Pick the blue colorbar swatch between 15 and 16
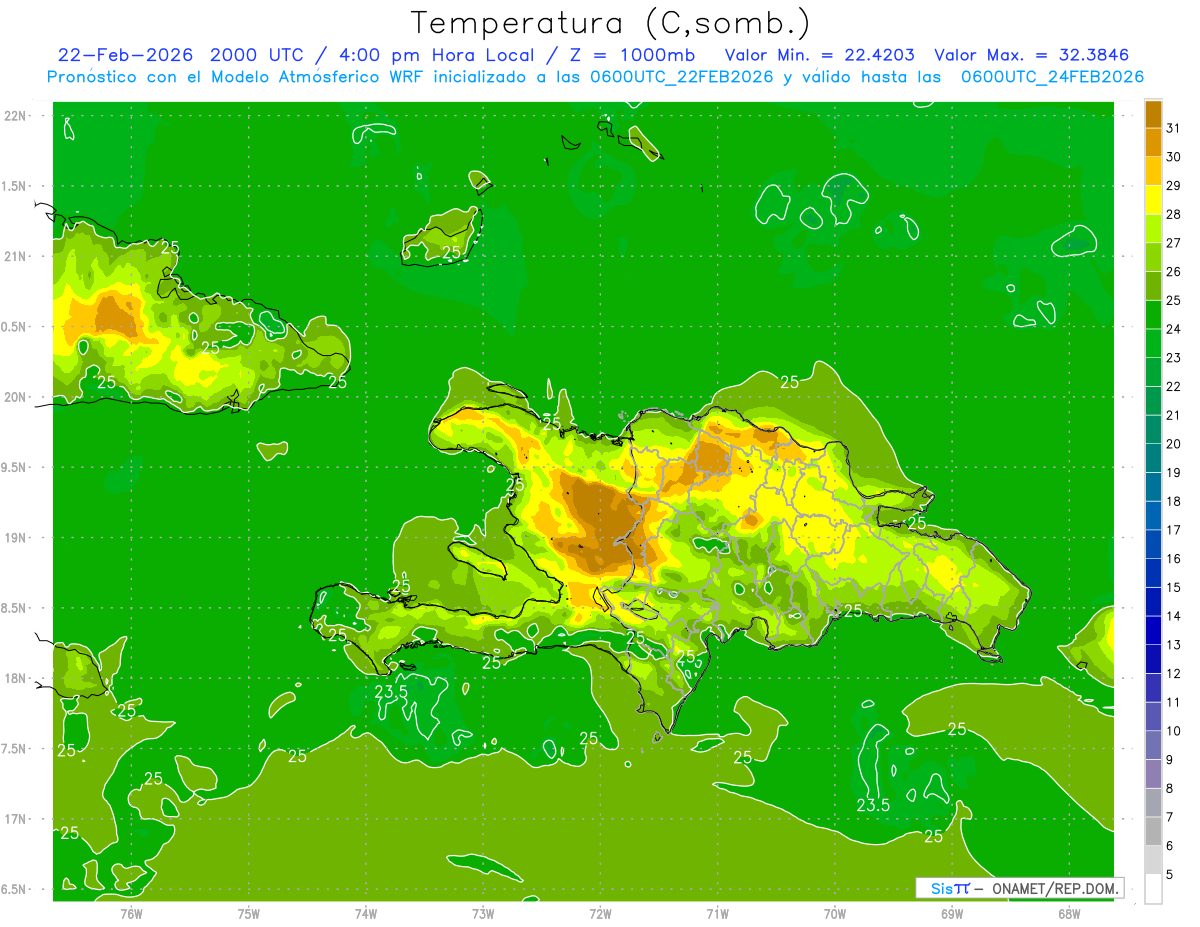Screen dimensions: 1200x927 [x=1153, y=573]
